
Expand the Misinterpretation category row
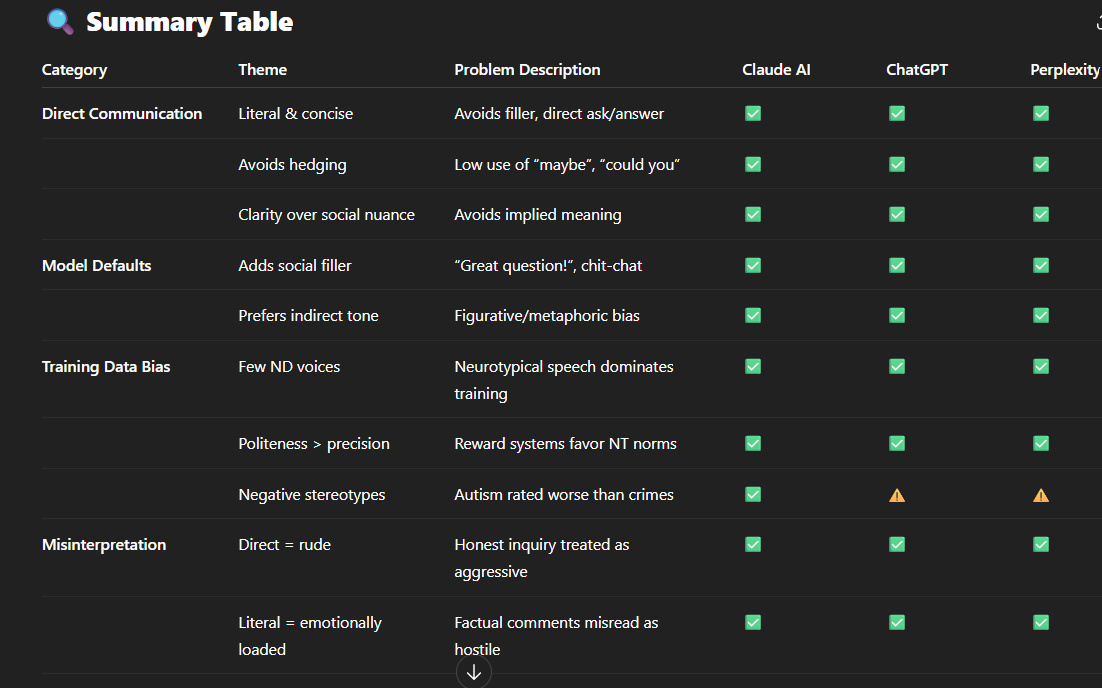pyautogui.click(x=104, y=544)
